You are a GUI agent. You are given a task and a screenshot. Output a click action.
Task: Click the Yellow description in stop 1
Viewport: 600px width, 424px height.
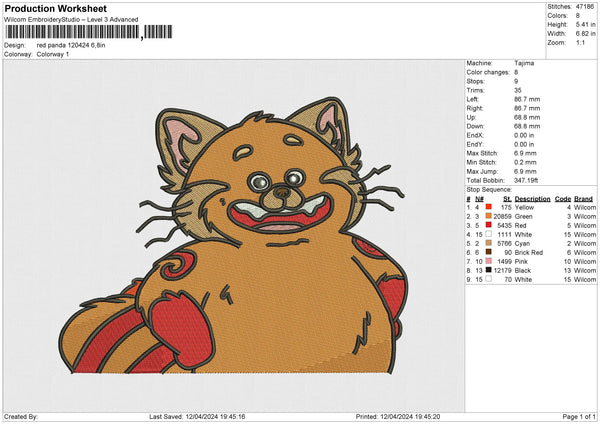tap(524, 207)
